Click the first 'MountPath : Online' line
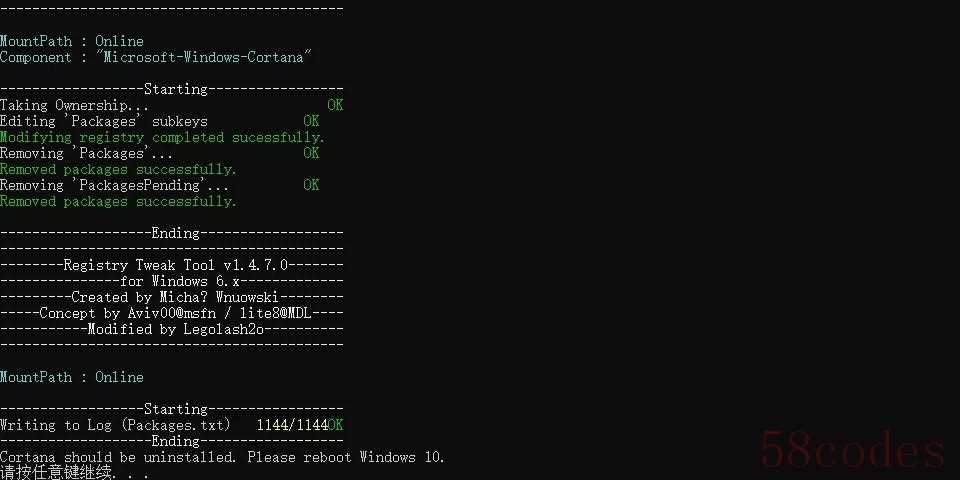 (72, 41)
